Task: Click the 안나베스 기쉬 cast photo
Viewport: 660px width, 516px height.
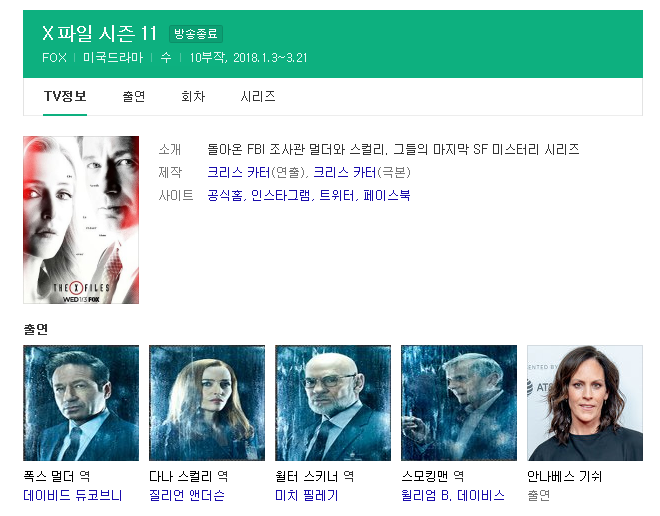Action: point(585,403)
